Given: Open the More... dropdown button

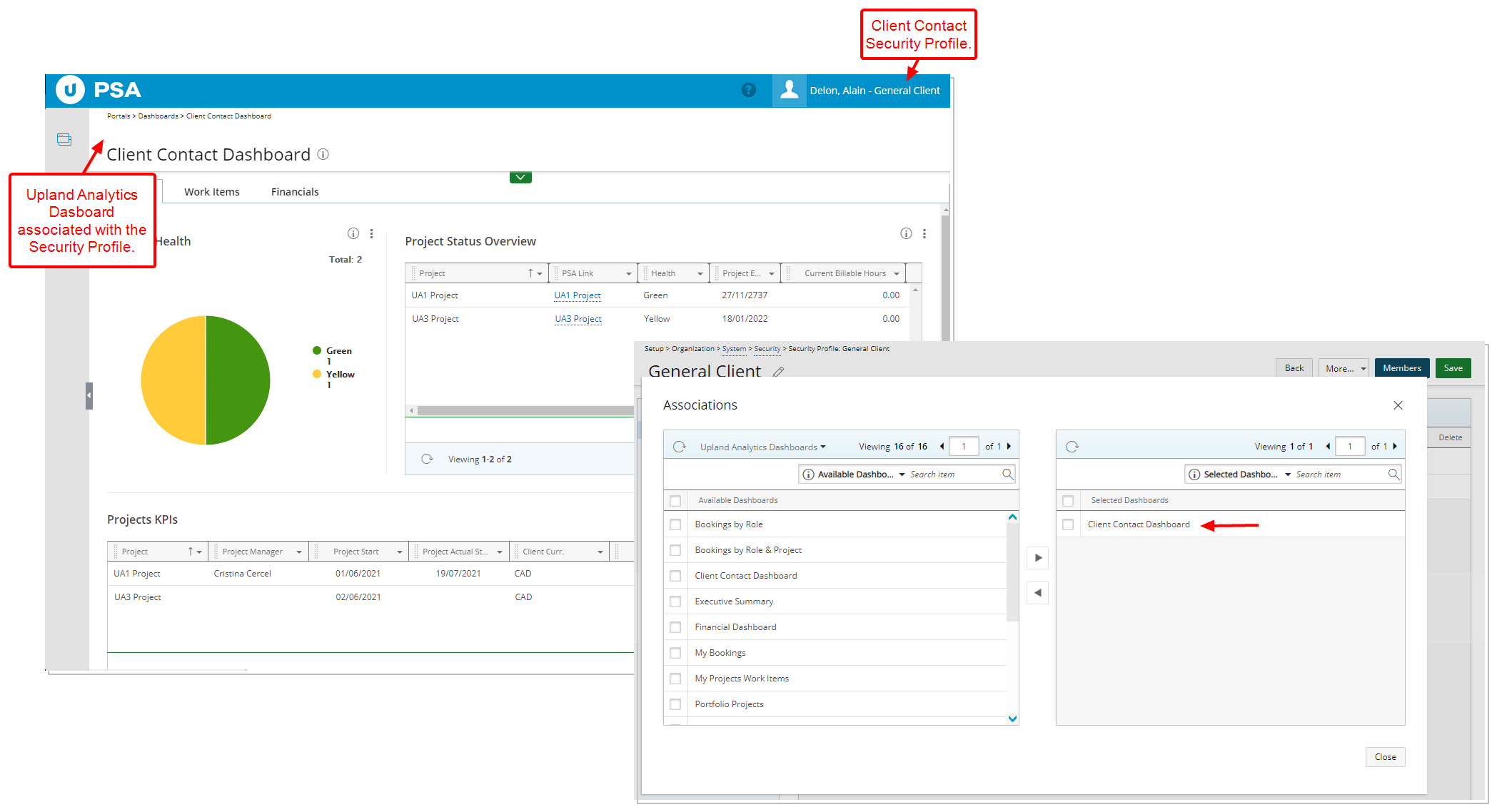Looking at the screenshot, I should 1344,368.
